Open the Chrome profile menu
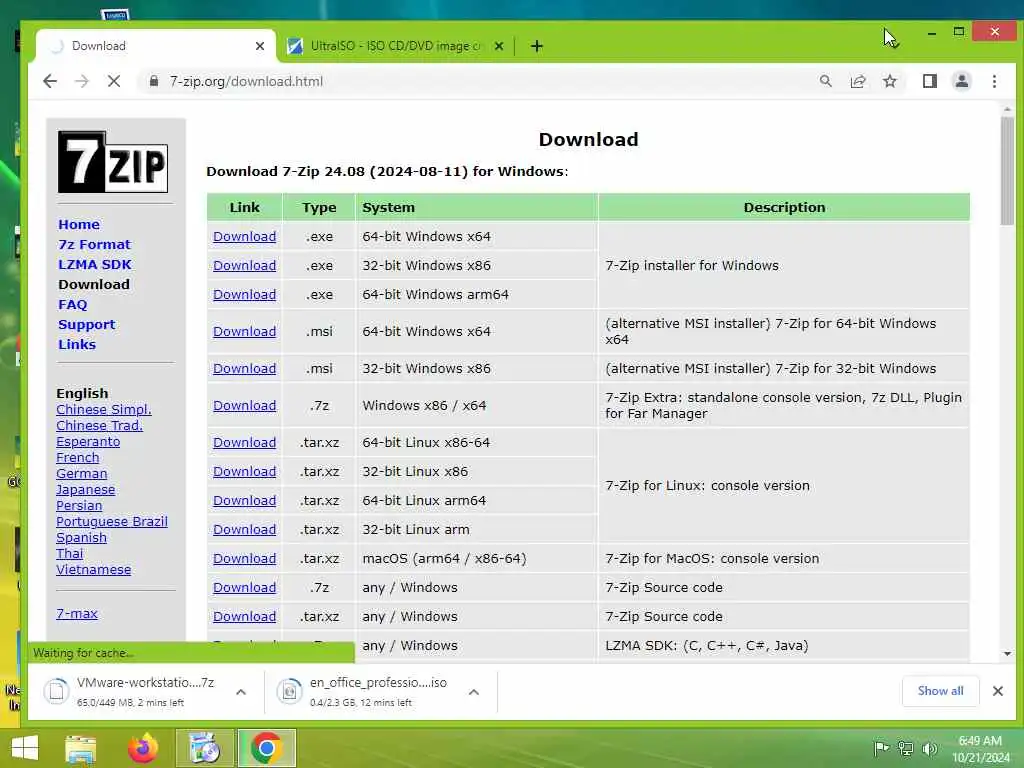Screen dimensions: 1024x768 click(962, 81)
